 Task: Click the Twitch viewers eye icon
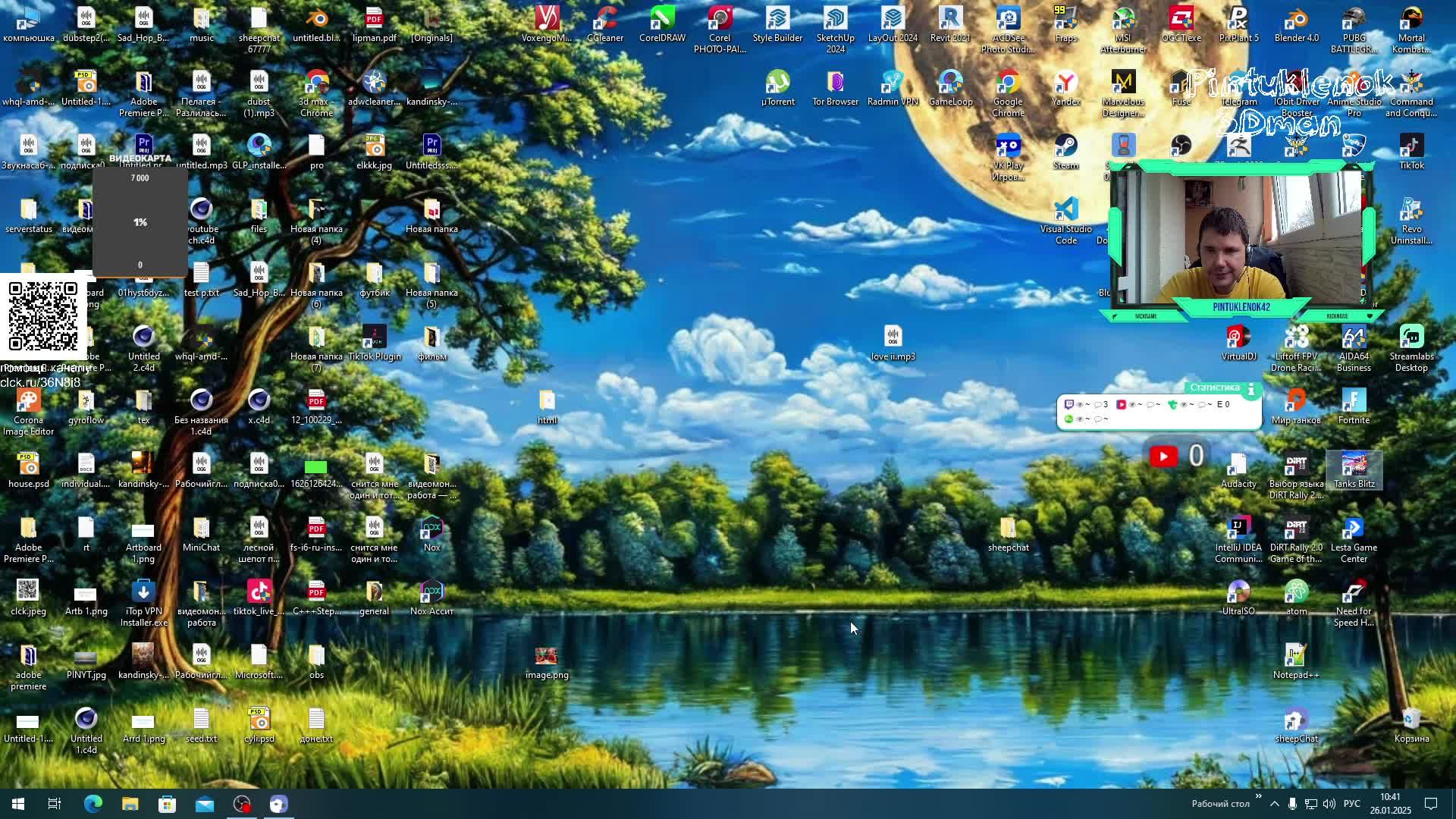(x=1080, y=405)
